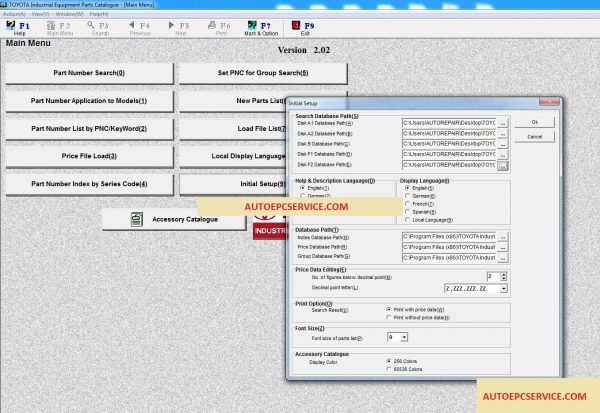
Task: Browse for Disk B Database Path
Action: tap(503, 144)
